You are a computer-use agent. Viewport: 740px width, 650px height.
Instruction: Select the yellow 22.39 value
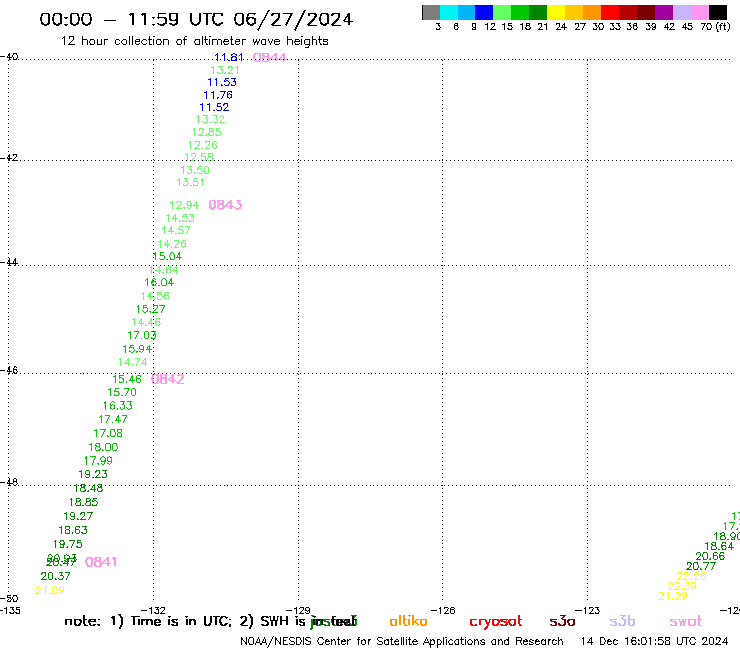[x=682, y=586]
